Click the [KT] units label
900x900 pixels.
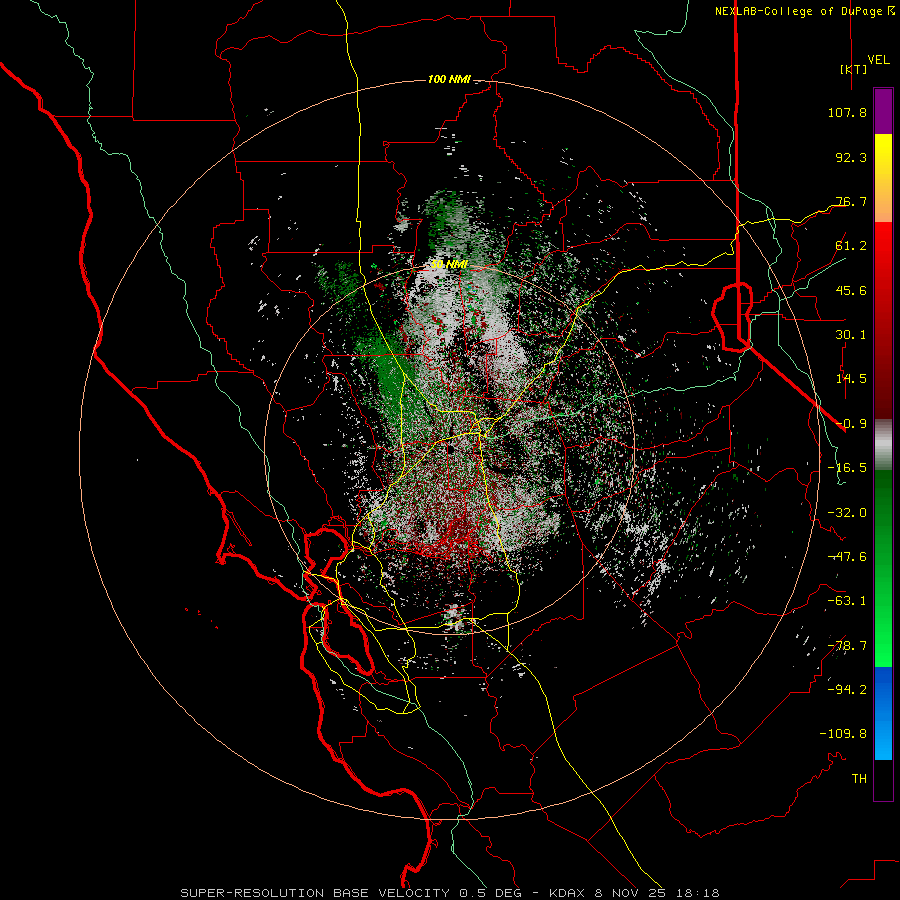(853, 69)
